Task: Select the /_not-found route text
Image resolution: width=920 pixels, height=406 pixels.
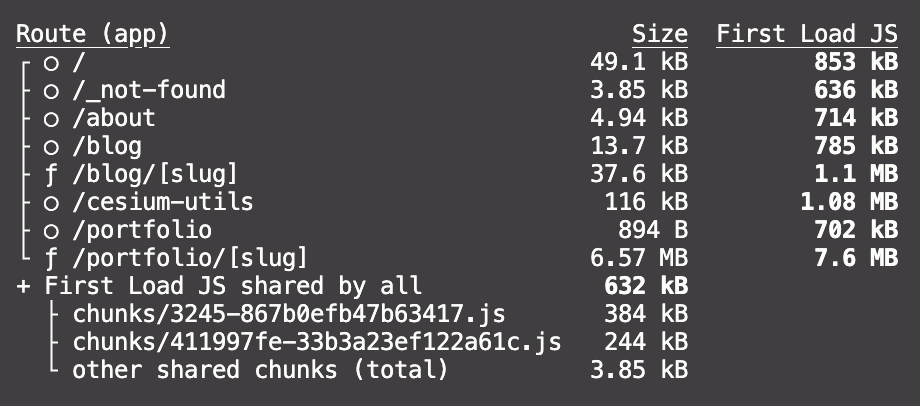Action: click(149, 90)
